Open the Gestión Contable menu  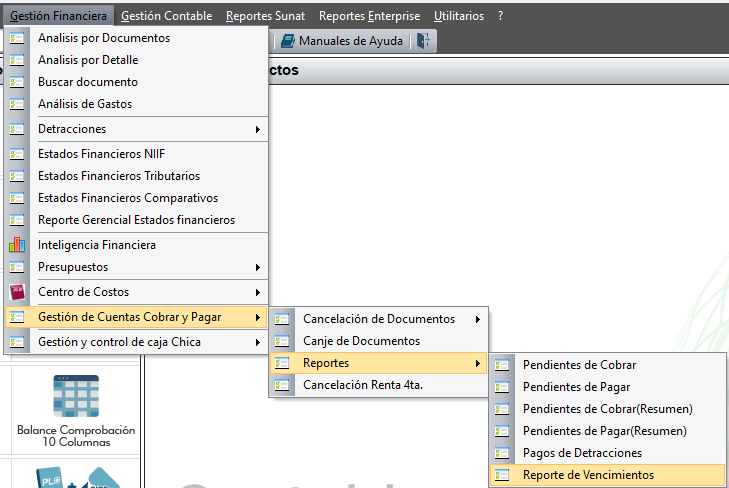coord(166,16)
